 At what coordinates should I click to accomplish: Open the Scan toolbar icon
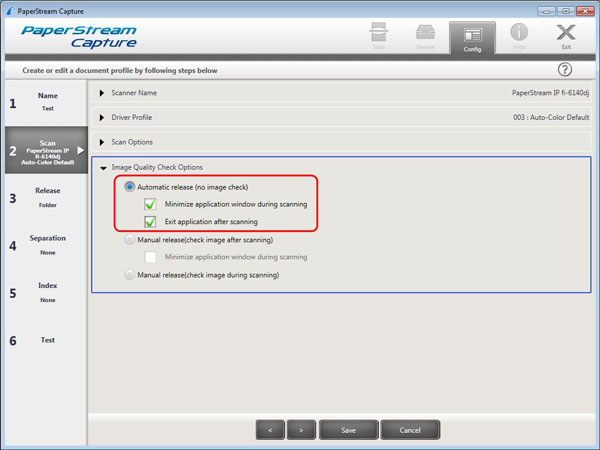pos(378,36)
